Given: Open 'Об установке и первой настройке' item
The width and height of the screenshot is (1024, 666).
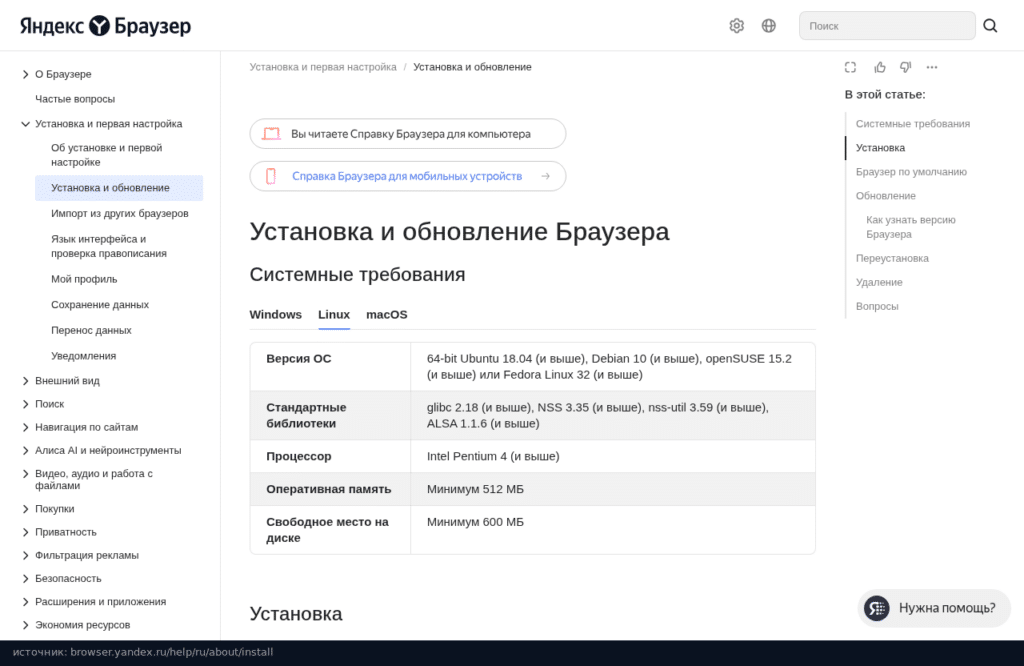Looking at the screenshot, I should [106, 155].
